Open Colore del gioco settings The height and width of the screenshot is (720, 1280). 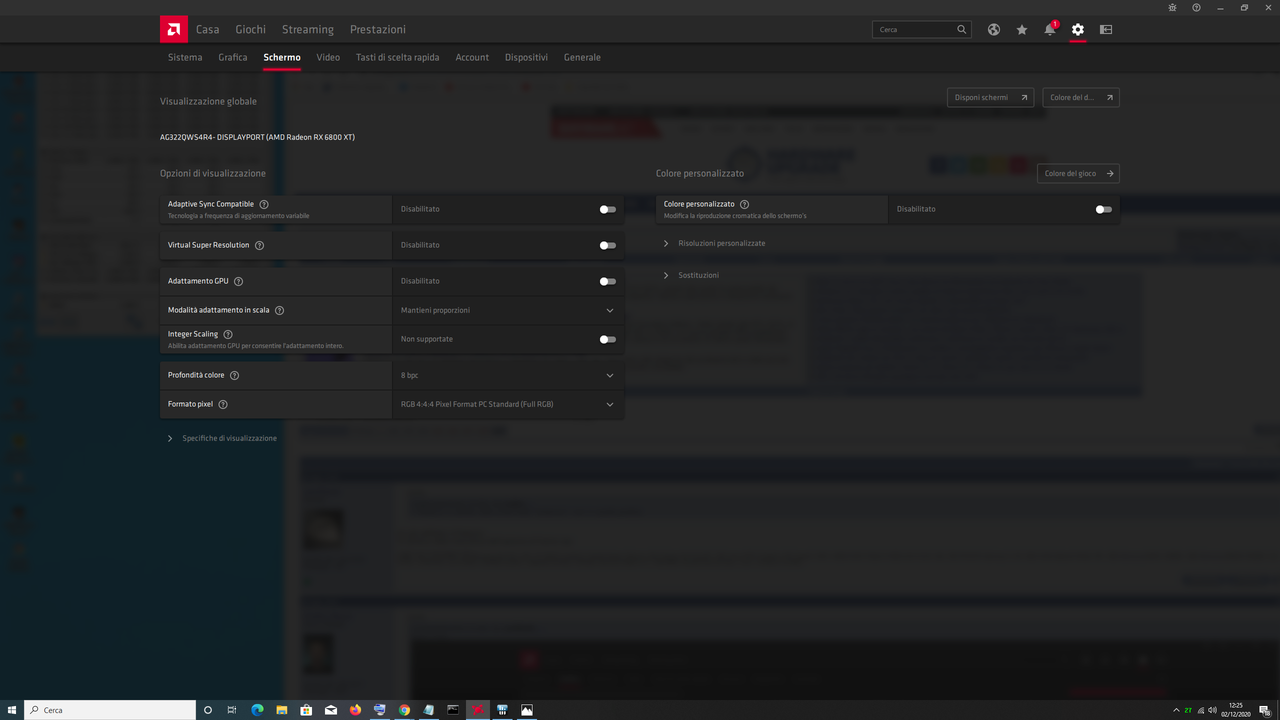(x=1078, y=173)
